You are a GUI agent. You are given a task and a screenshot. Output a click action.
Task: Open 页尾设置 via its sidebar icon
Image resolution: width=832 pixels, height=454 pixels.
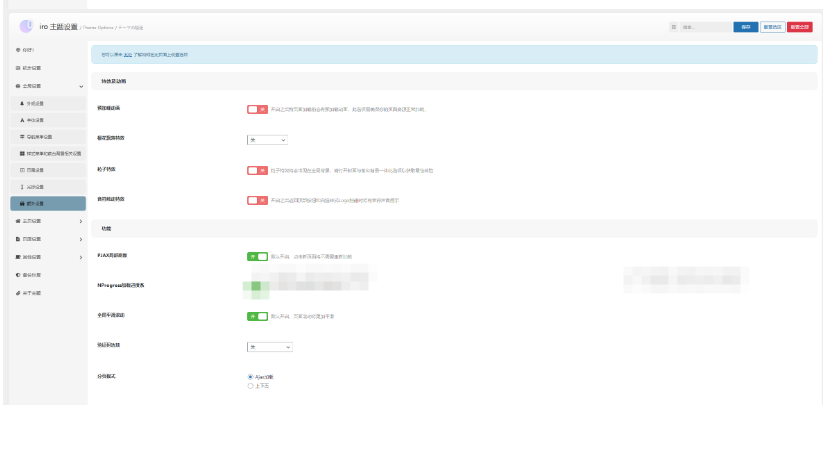point(23,170)
